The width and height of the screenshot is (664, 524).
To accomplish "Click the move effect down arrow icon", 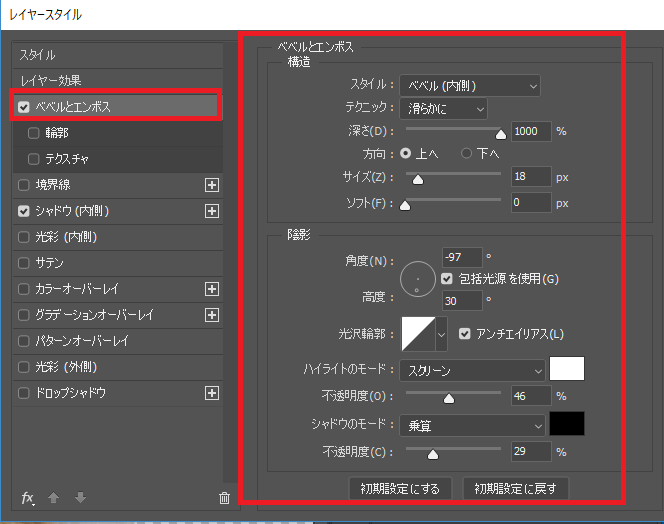I will click(80, 497).
